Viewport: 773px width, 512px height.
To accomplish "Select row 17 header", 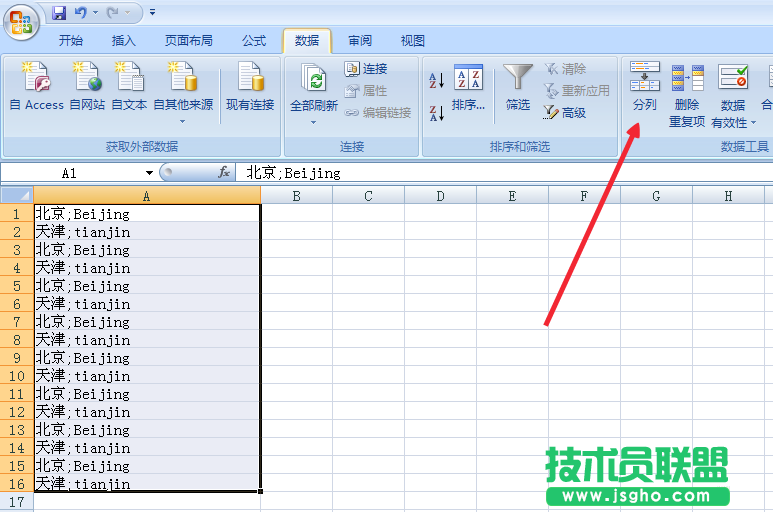I will pos(17,502).
